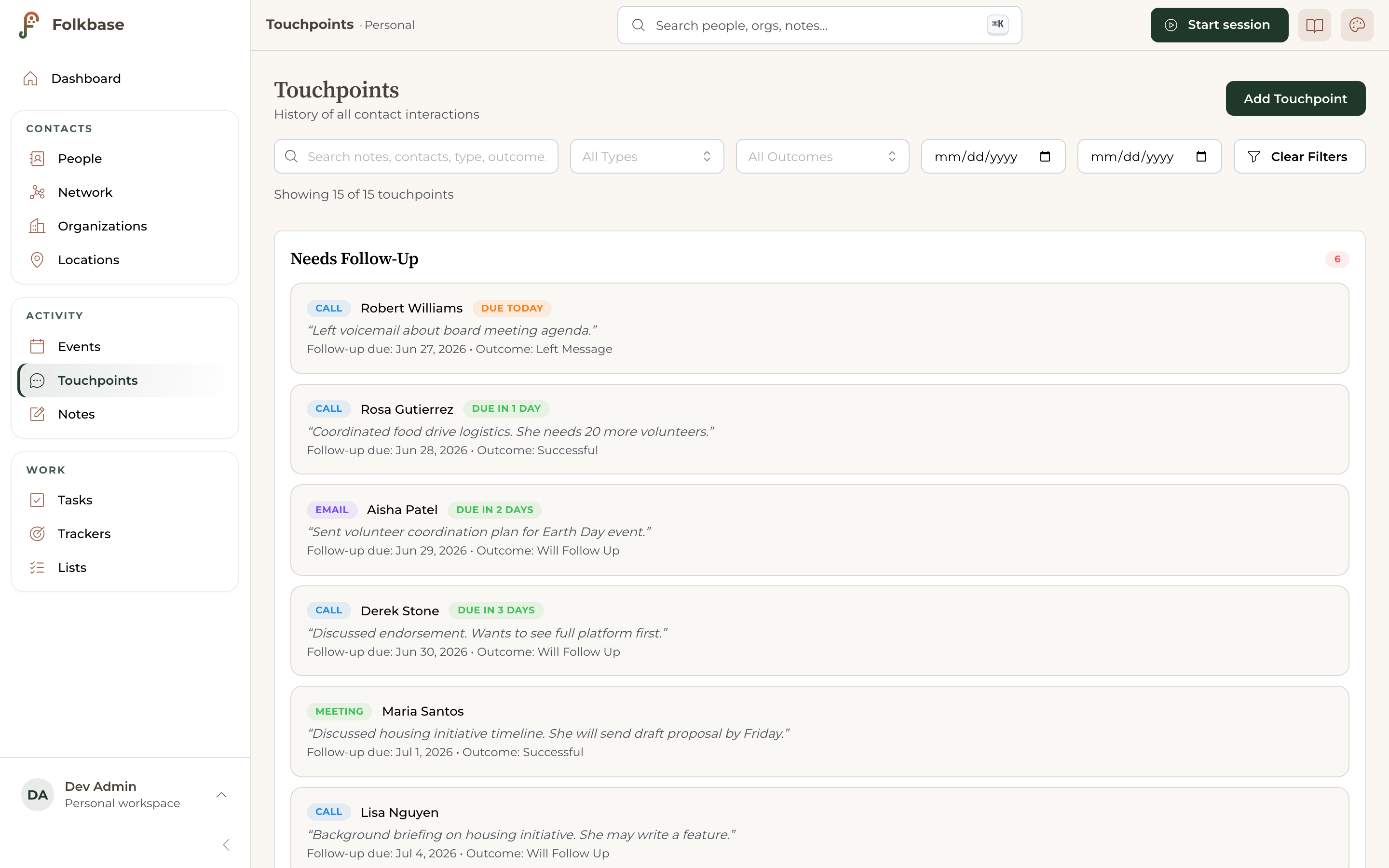Screen dimensions: 1389x868
Task: Click the Notes pencil icon
Action: point(37,414)
